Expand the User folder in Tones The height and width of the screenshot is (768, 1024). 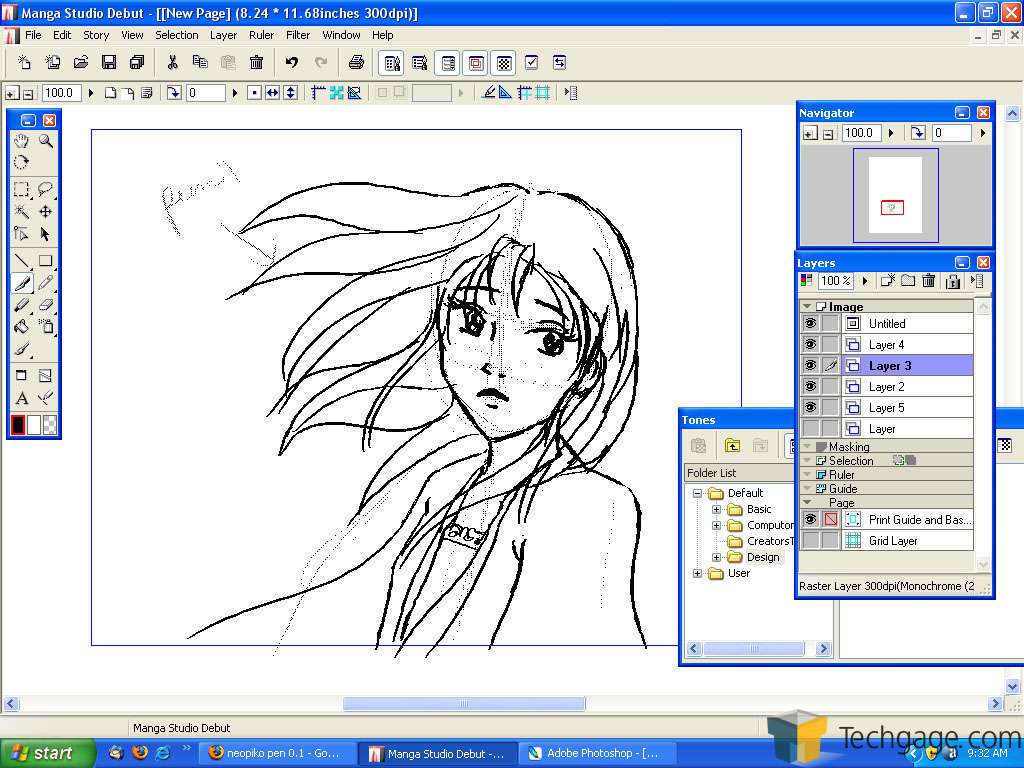point(697,573)
